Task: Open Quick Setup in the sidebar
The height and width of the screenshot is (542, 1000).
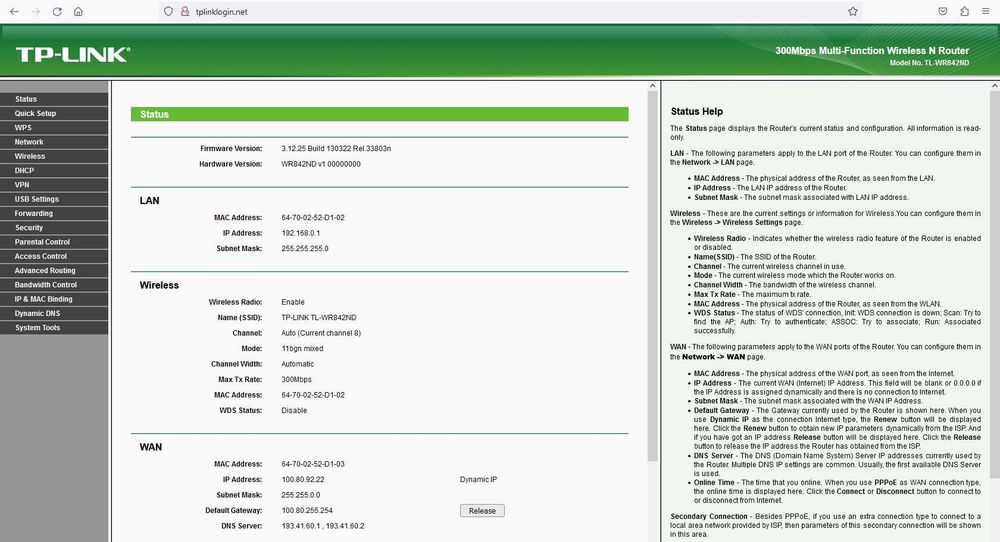Action: coord(54,113)
